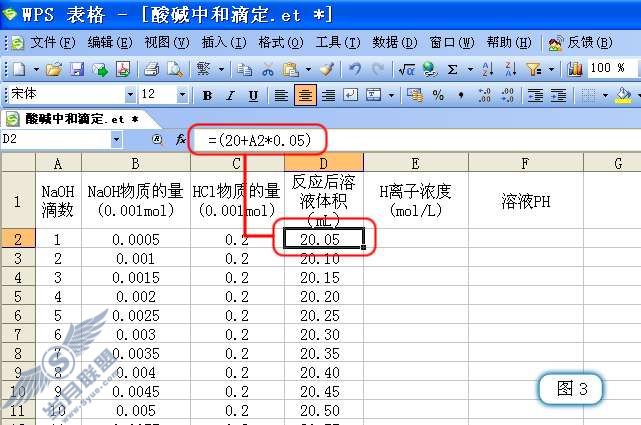Expand the borders dropdown arrow

[605, 96]
